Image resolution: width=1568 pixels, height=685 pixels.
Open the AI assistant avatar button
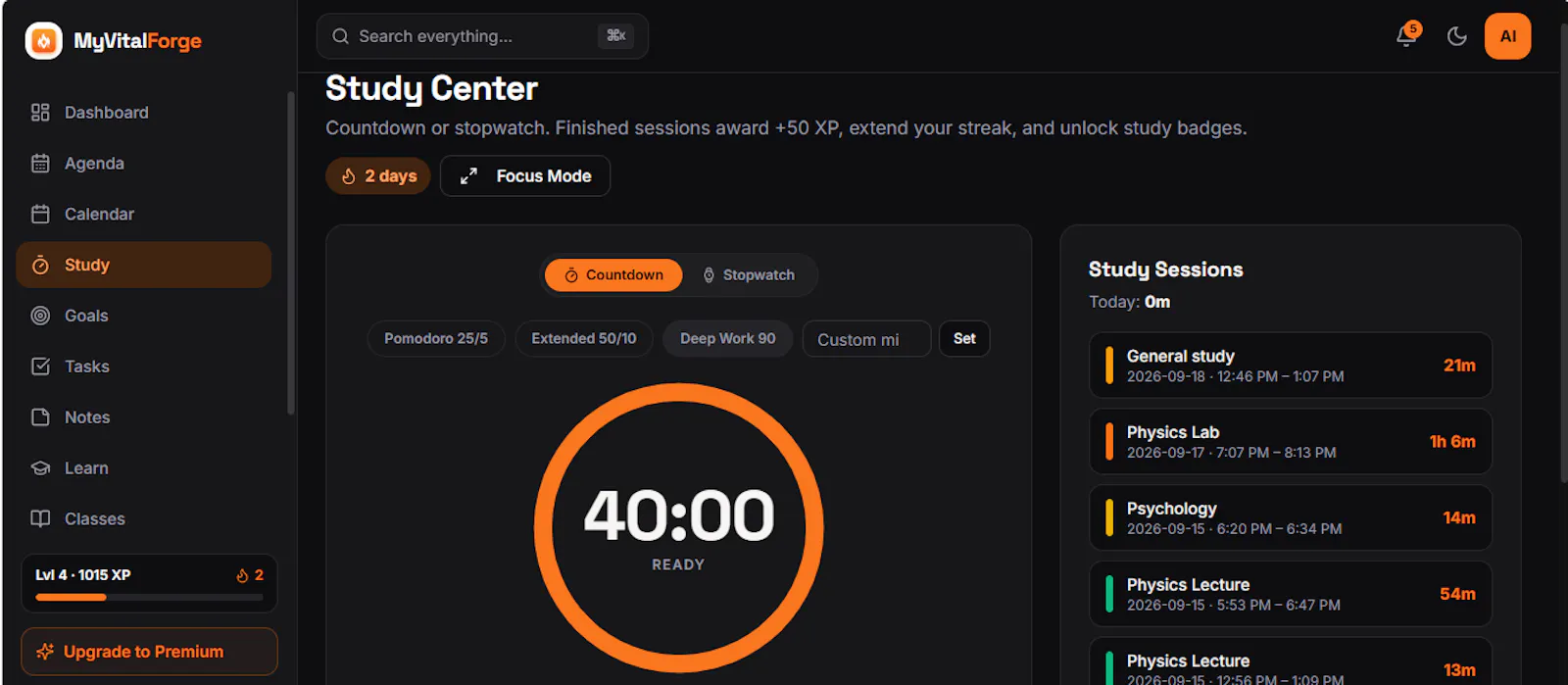point(1507,36)
